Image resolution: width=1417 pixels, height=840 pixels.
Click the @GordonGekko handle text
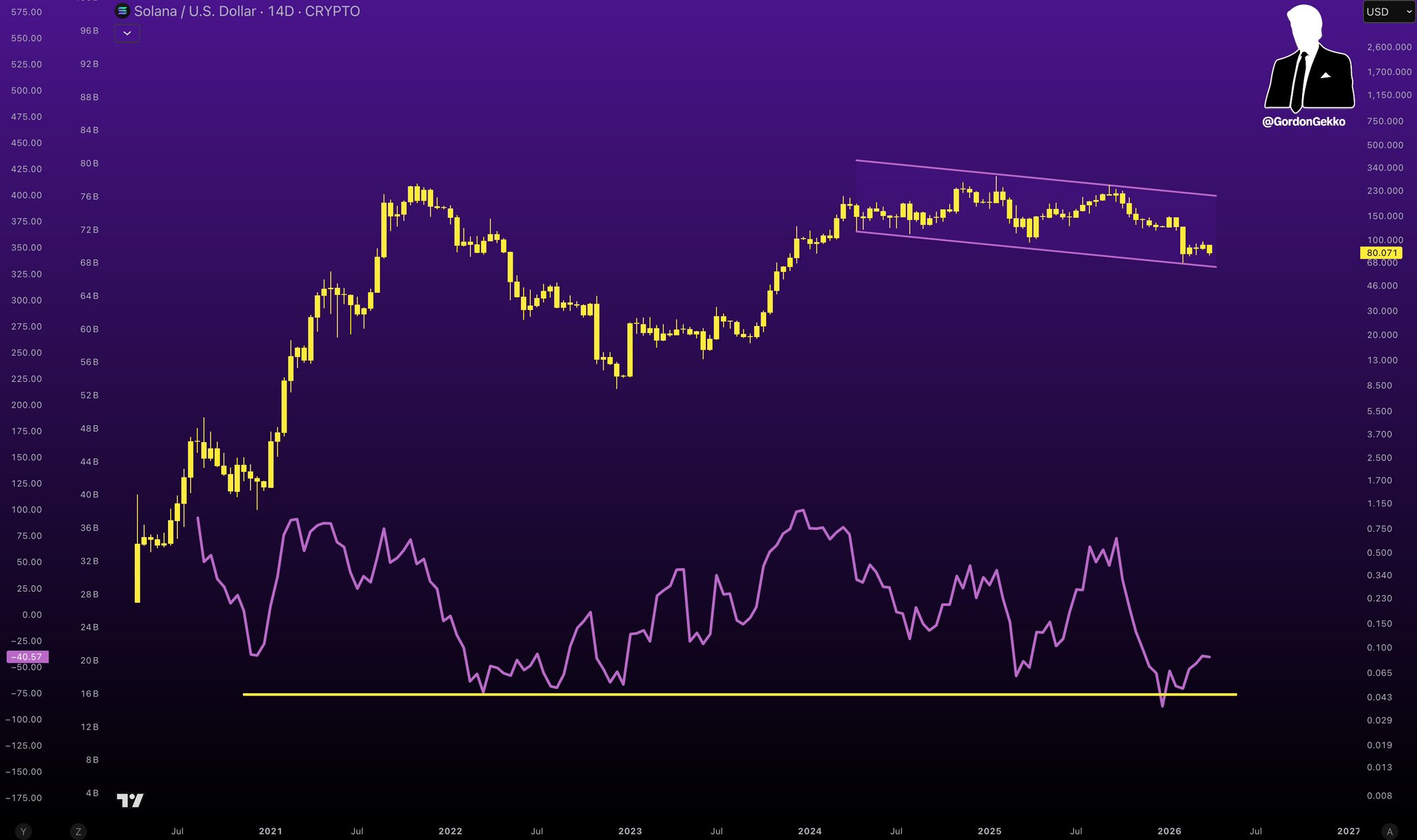point(1304,122)
